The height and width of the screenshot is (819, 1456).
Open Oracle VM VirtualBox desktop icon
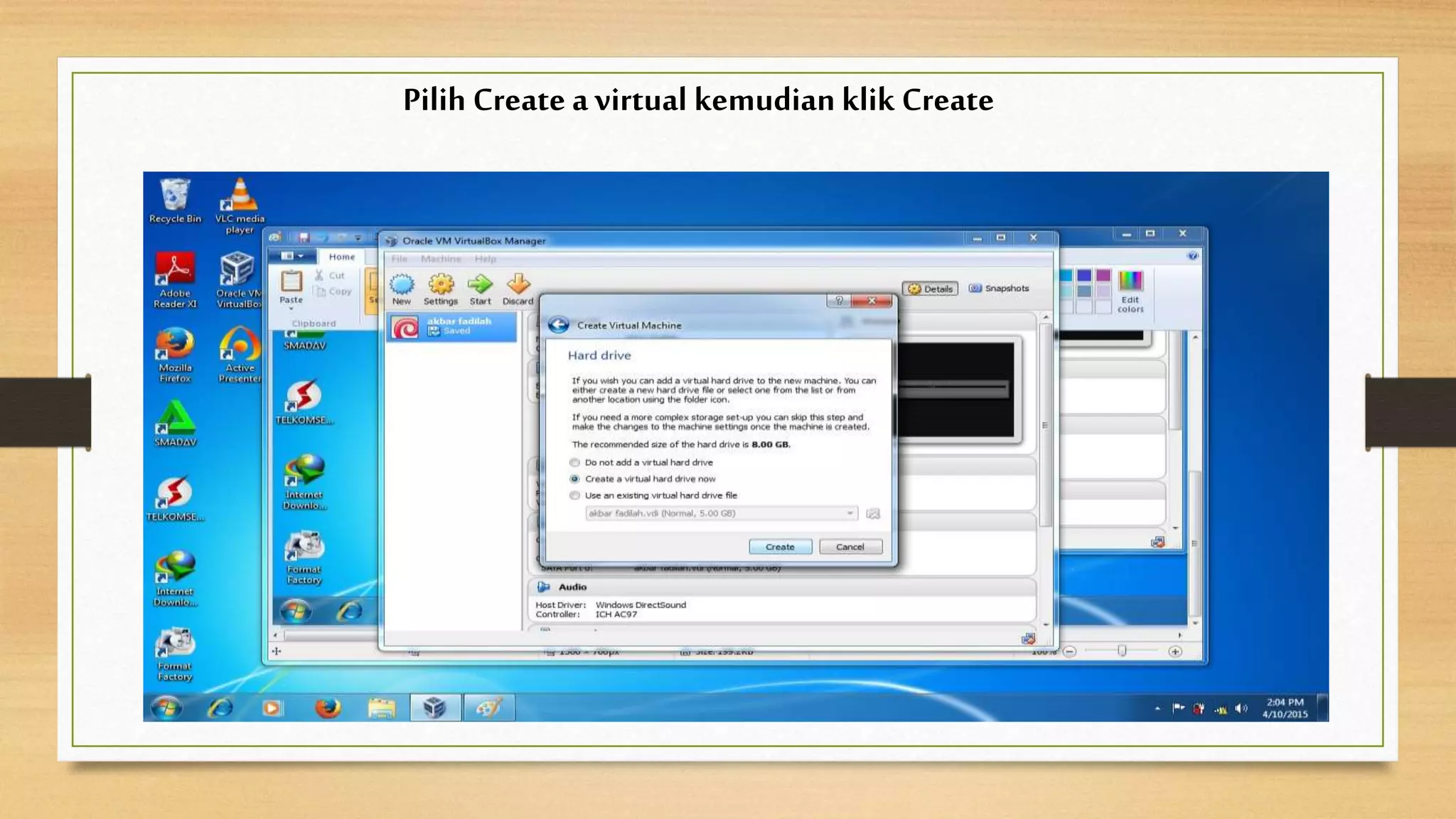tap(239, 280)
